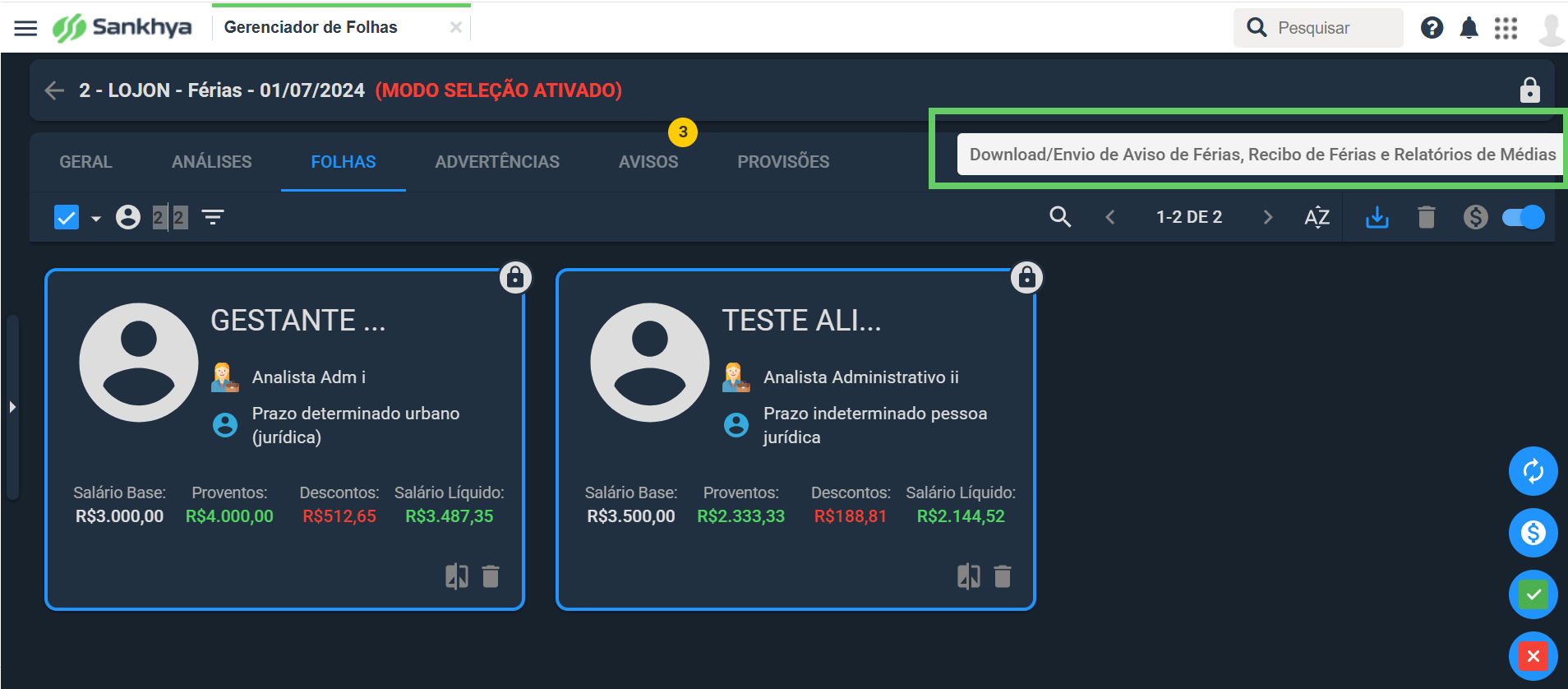Click the red X floating button
This screenshot has height=689, width=1568.
1533,656
